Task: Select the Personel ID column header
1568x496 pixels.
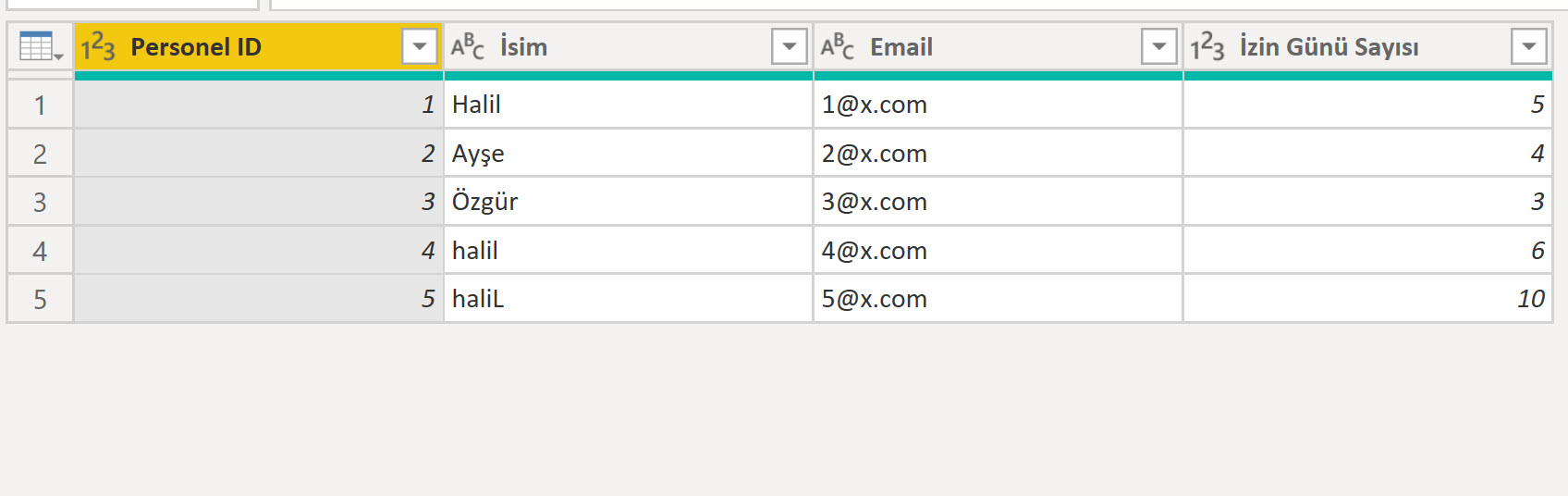Action: click(259, 46)
